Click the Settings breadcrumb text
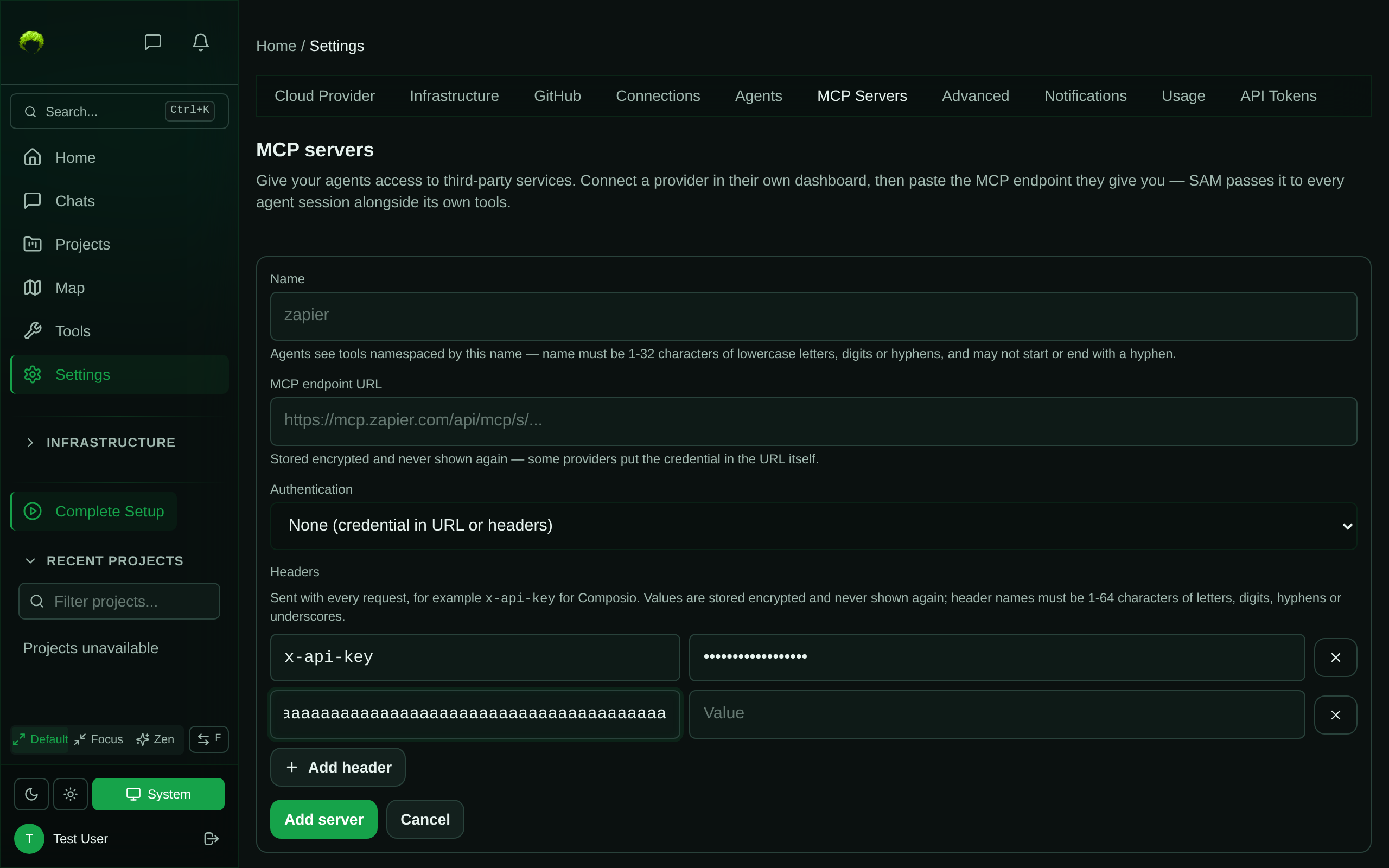 click(337, 46)
